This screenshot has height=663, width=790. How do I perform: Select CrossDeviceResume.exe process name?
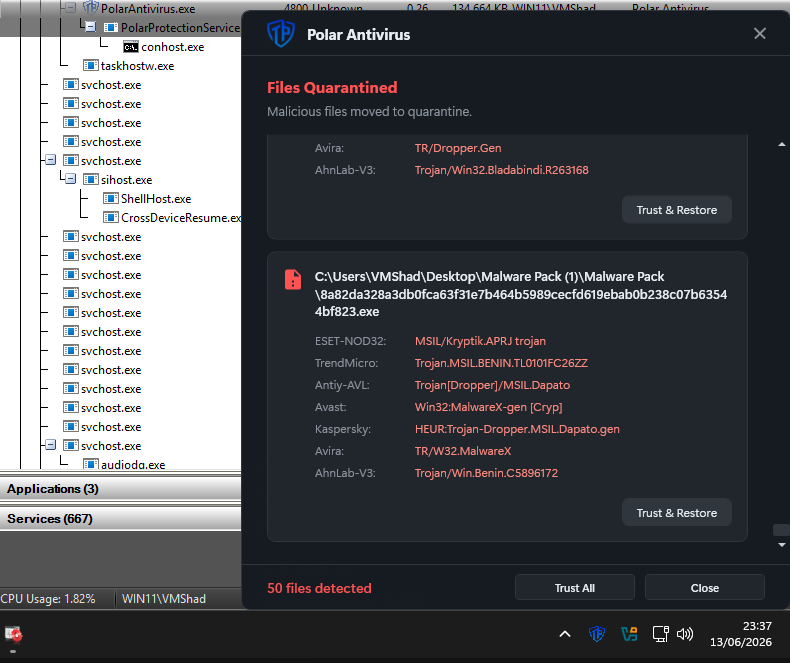tap(181, 218)
